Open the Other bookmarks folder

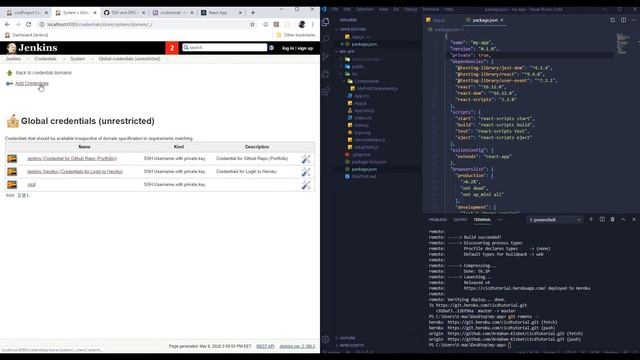[296, 35]
